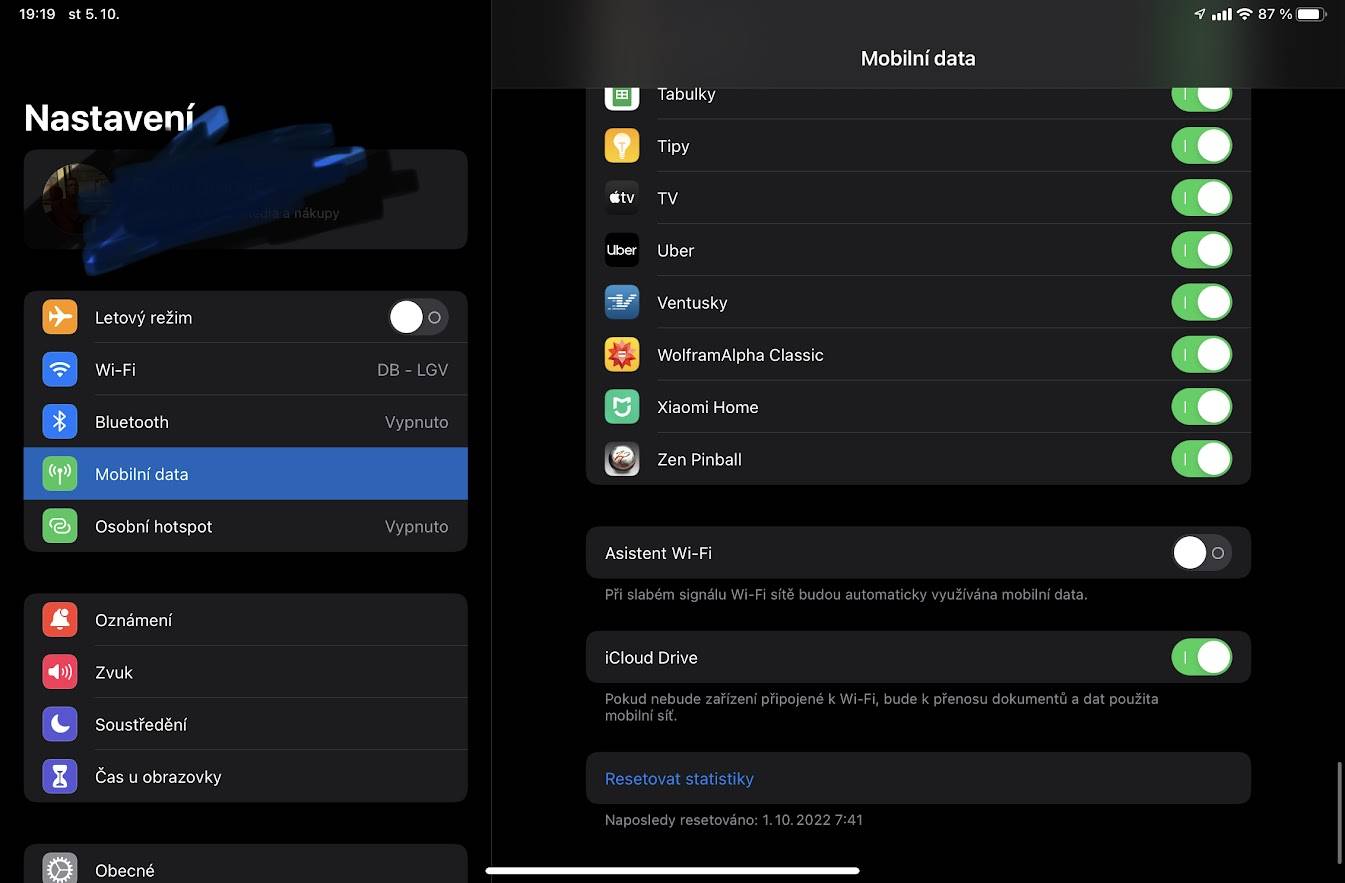The image size is (1345, 883).
Task: Open the Wi-Fi settings row
Action: click(245, 369)
